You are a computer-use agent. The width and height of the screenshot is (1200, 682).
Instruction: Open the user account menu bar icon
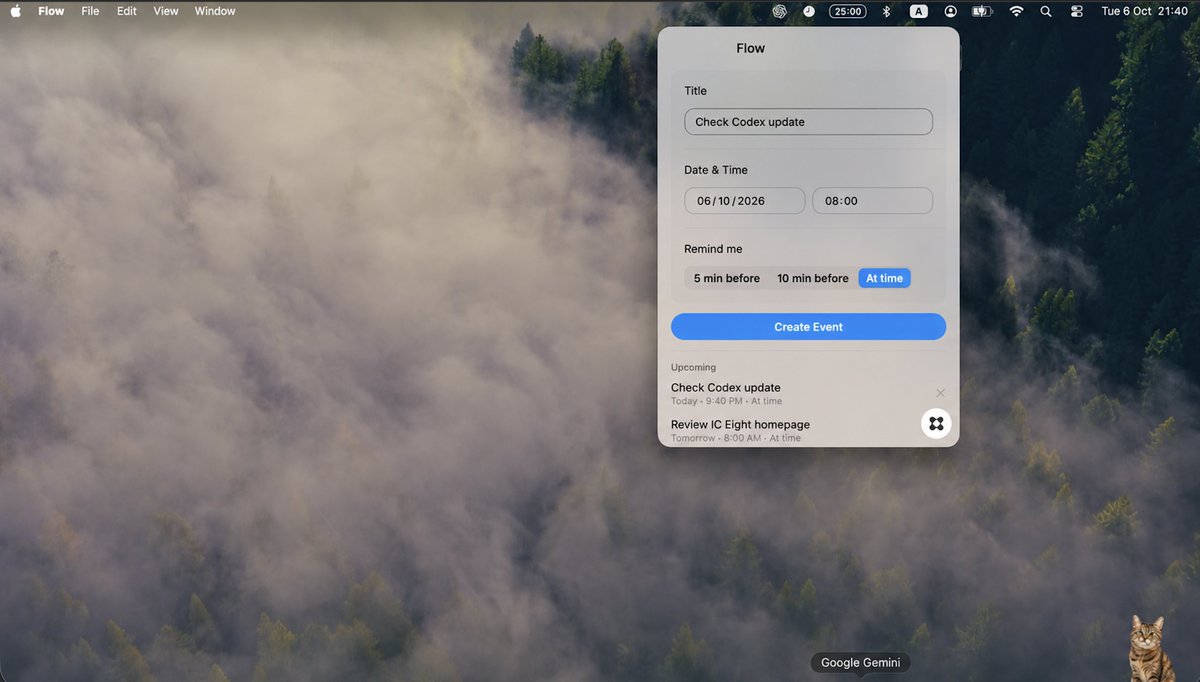click(x=950, y=11)
